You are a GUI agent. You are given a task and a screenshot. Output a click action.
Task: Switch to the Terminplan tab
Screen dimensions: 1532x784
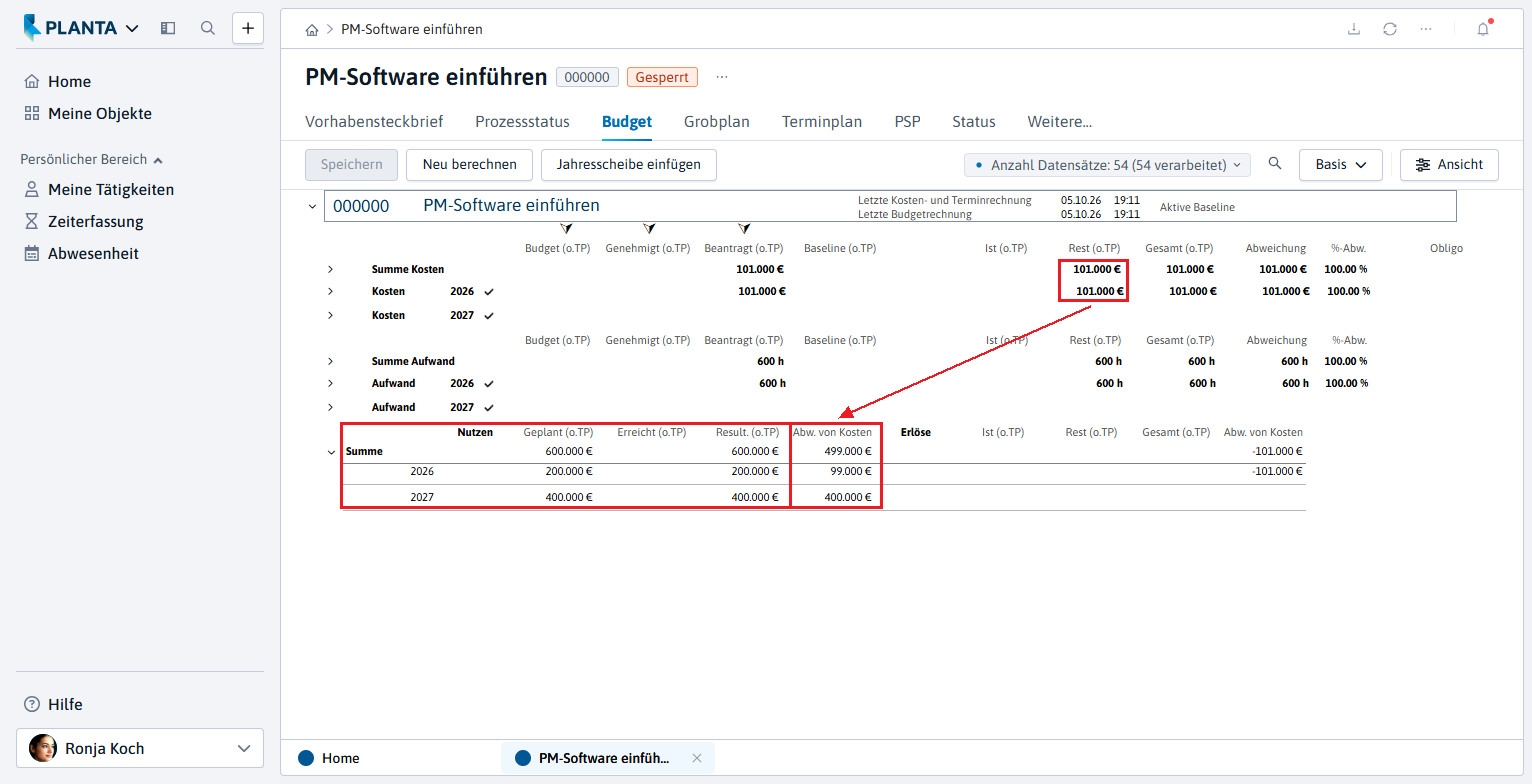[x=822, y=122]
